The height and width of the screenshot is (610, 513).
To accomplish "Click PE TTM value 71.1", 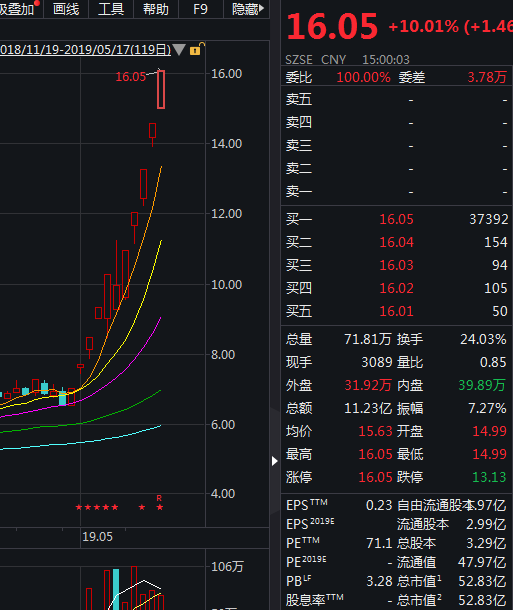I will (379, 543).
